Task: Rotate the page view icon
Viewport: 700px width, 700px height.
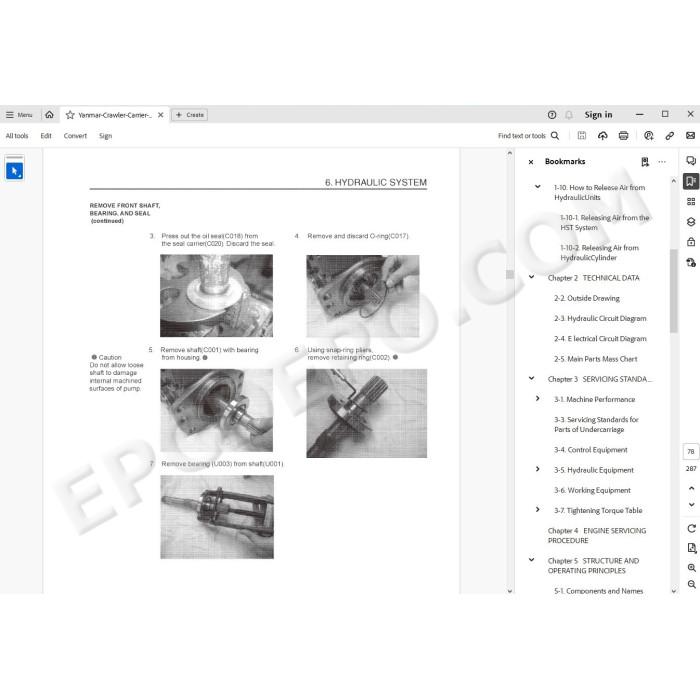Action: point(692,529)
